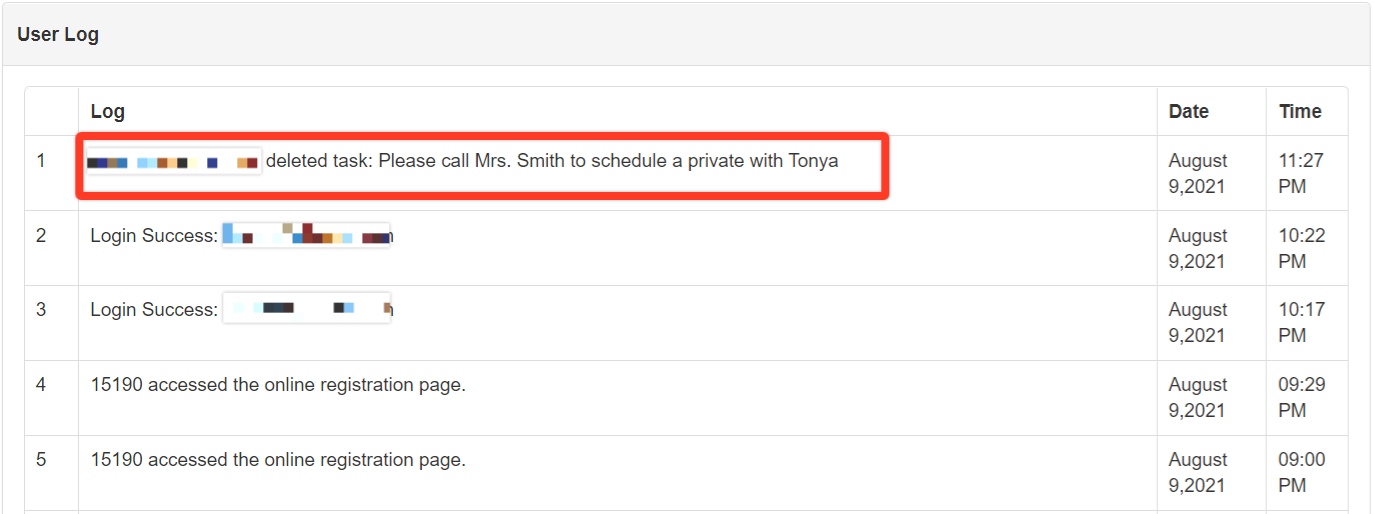Viewport: 1374px width, 514px height.
Task: Click the Login Success entry in row 3
Action: (241, 310)
